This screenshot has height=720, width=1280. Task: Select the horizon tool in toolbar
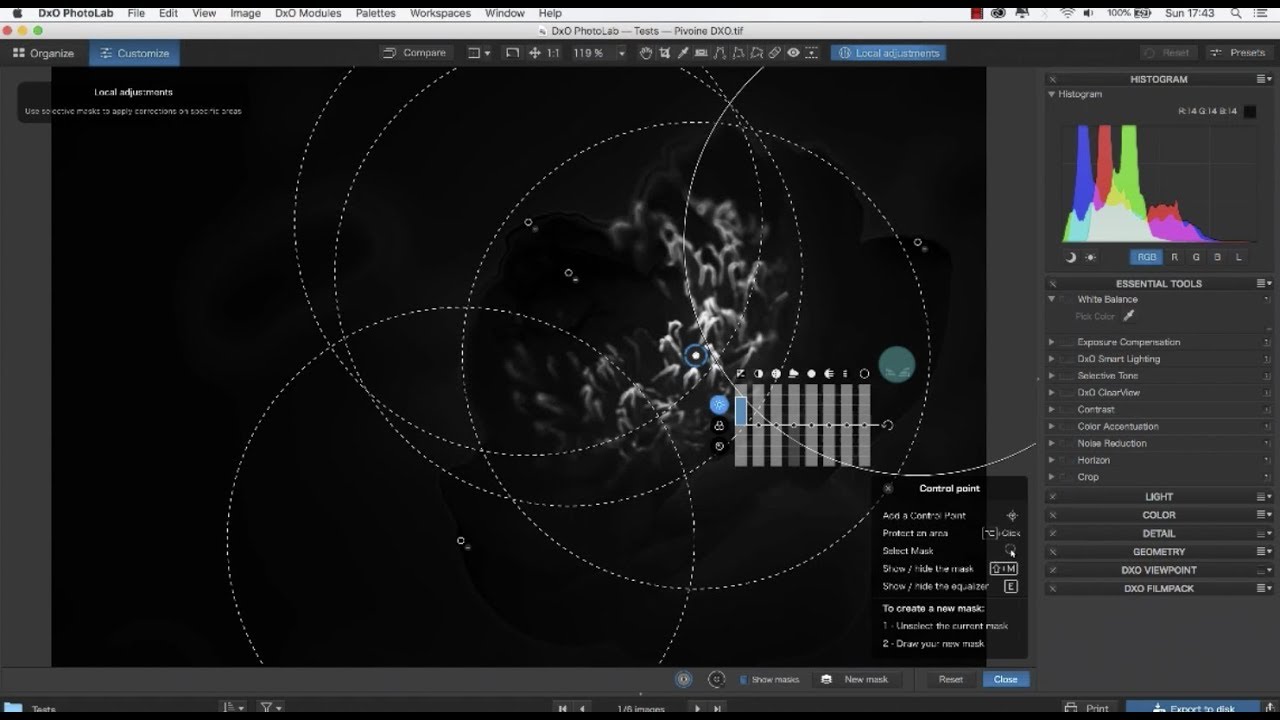coord(701,53)
